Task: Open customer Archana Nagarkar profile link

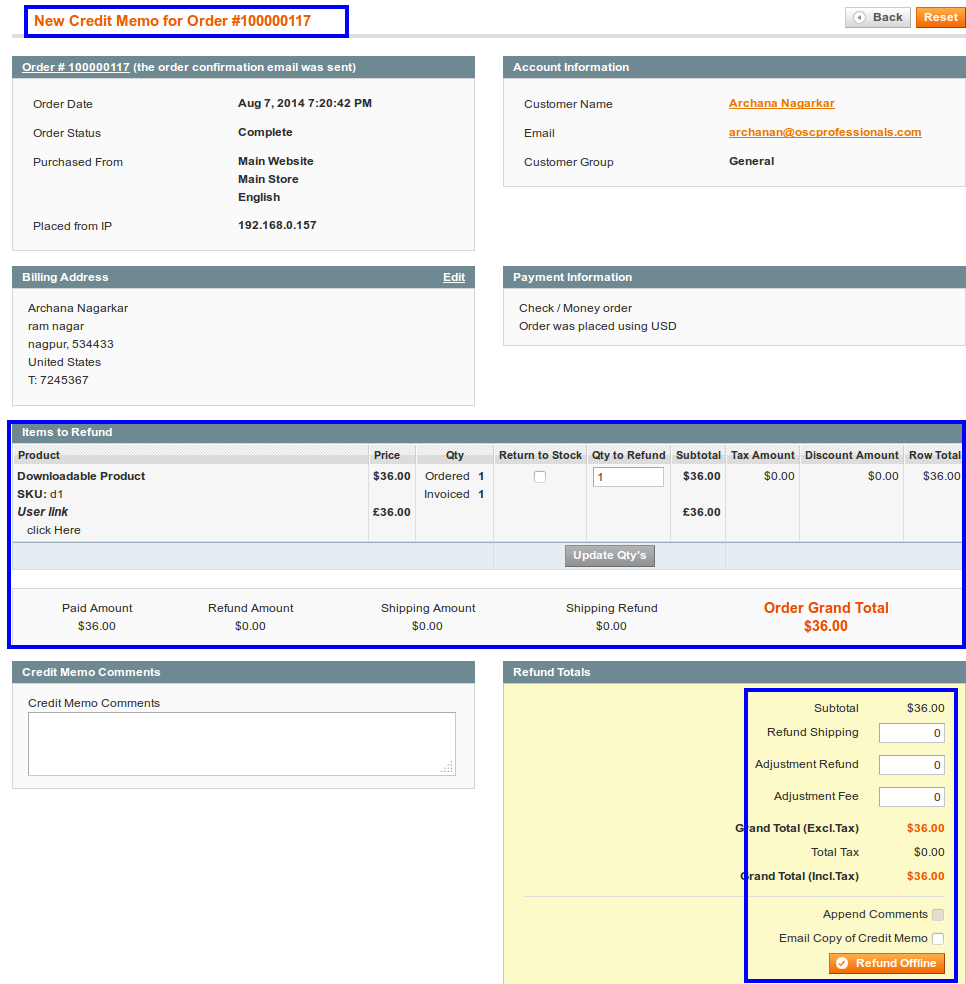Action: click(x=781, y=103)
